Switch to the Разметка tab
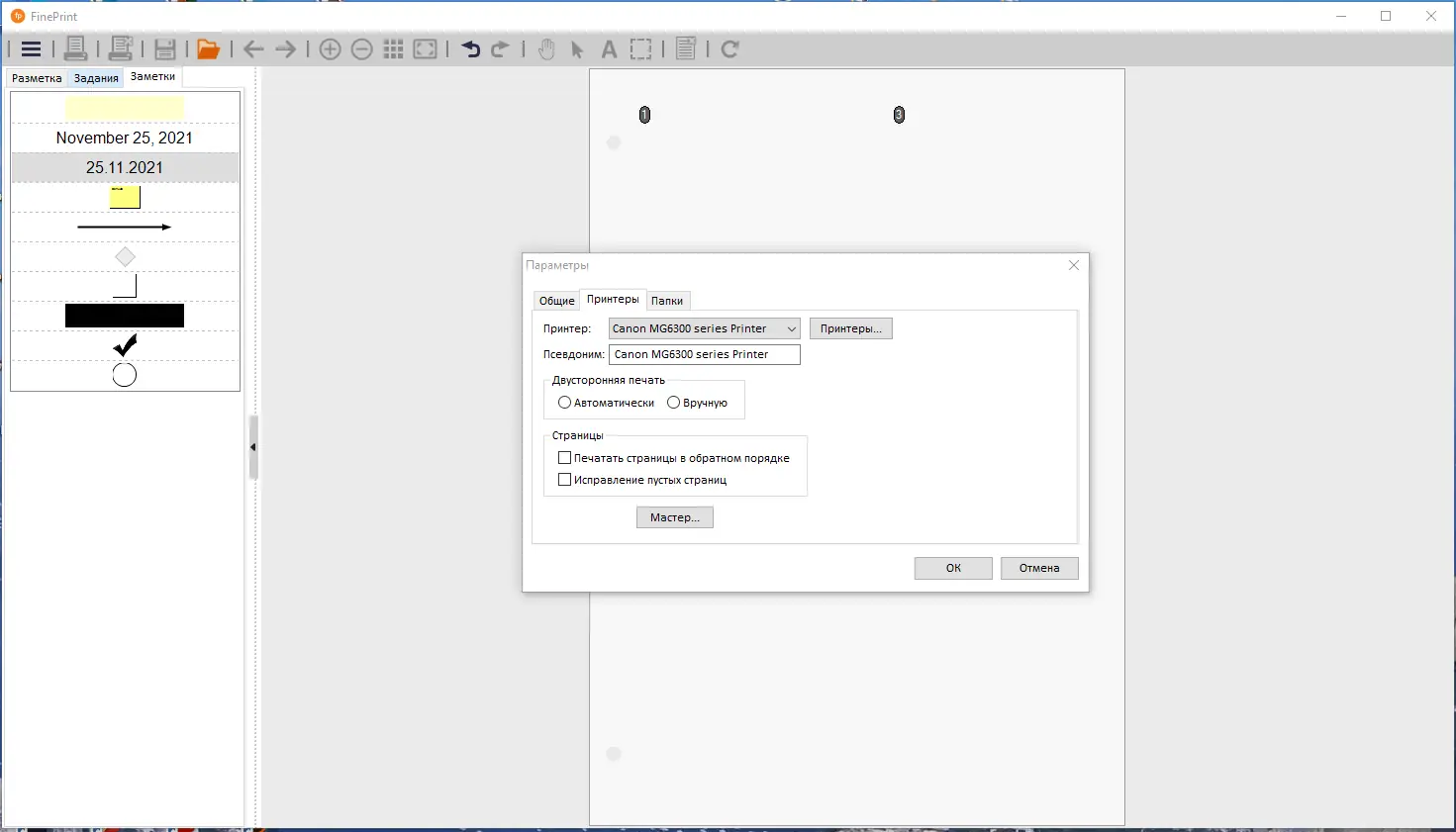This screenshot has width=1456, height=832. tap(37, 78)
